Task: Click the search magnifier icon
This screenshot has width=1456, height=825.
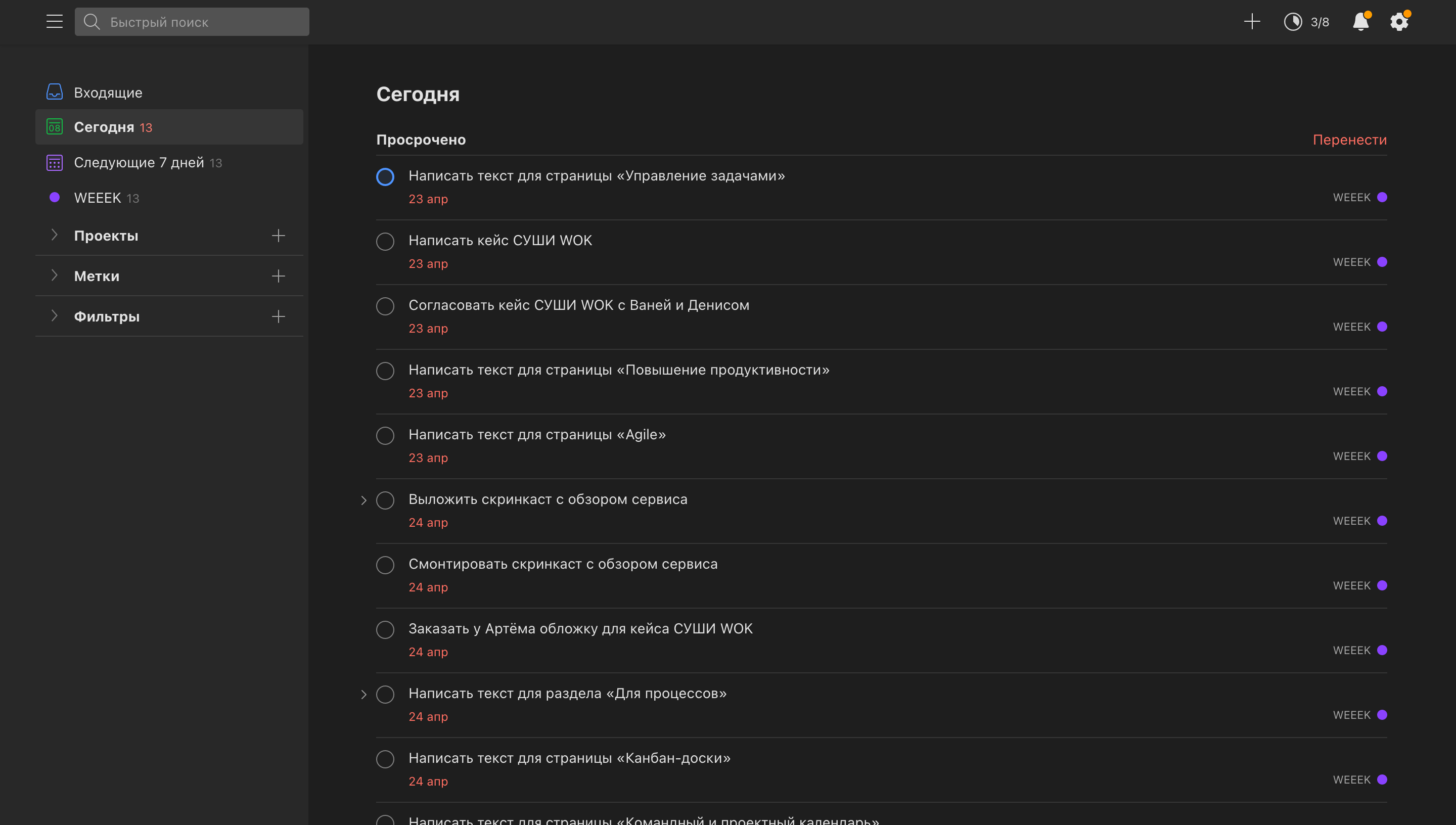Action: click(x=92, y=22)
